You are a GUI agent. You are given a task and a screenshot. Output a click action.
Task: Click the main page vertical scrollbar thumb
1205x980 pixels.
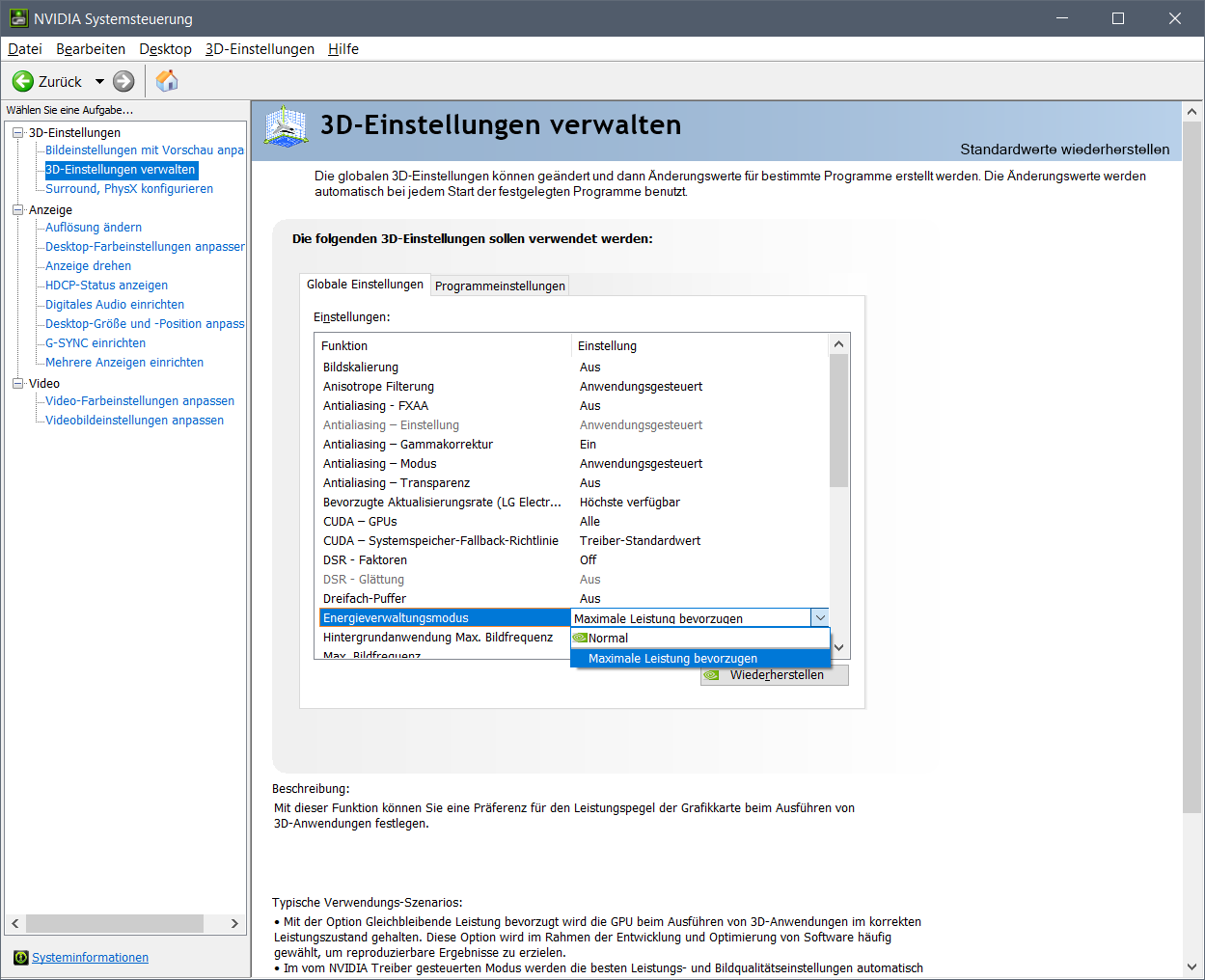pos(1192,467)
